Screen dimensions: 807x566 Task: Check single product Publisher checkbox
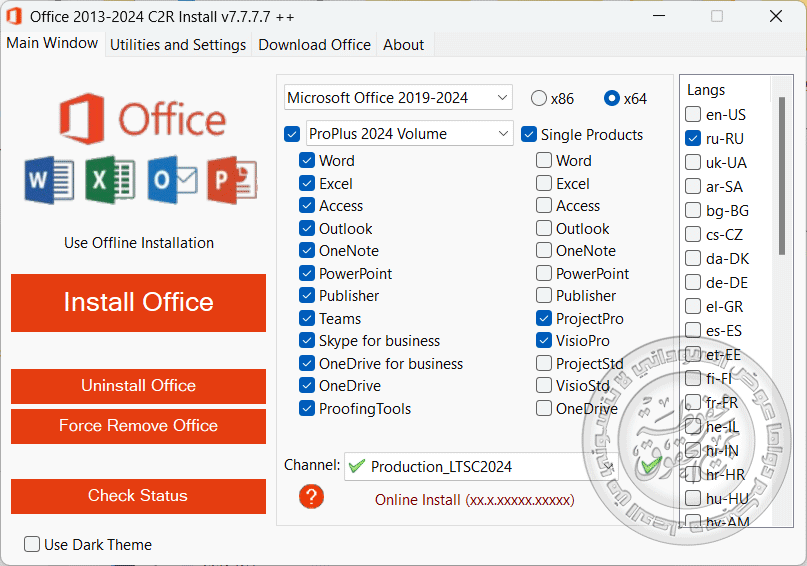544,295
